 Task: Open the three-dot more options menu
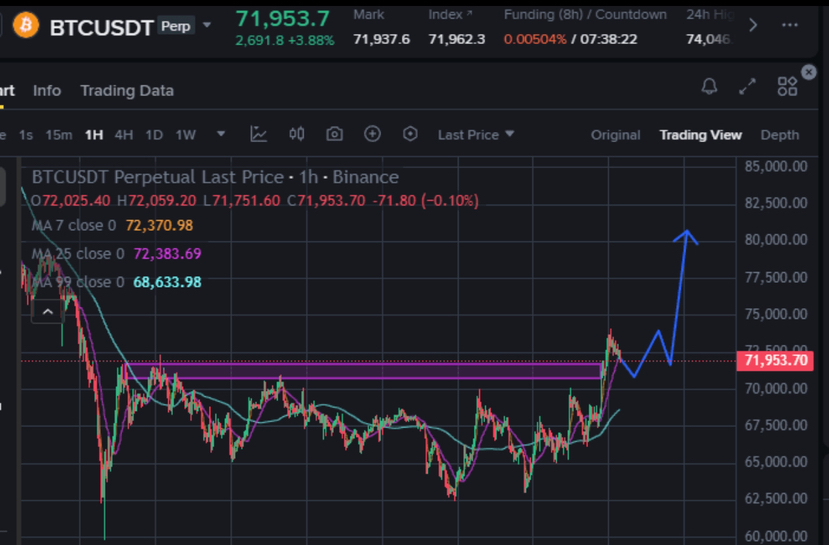click(x=789, y=25)
